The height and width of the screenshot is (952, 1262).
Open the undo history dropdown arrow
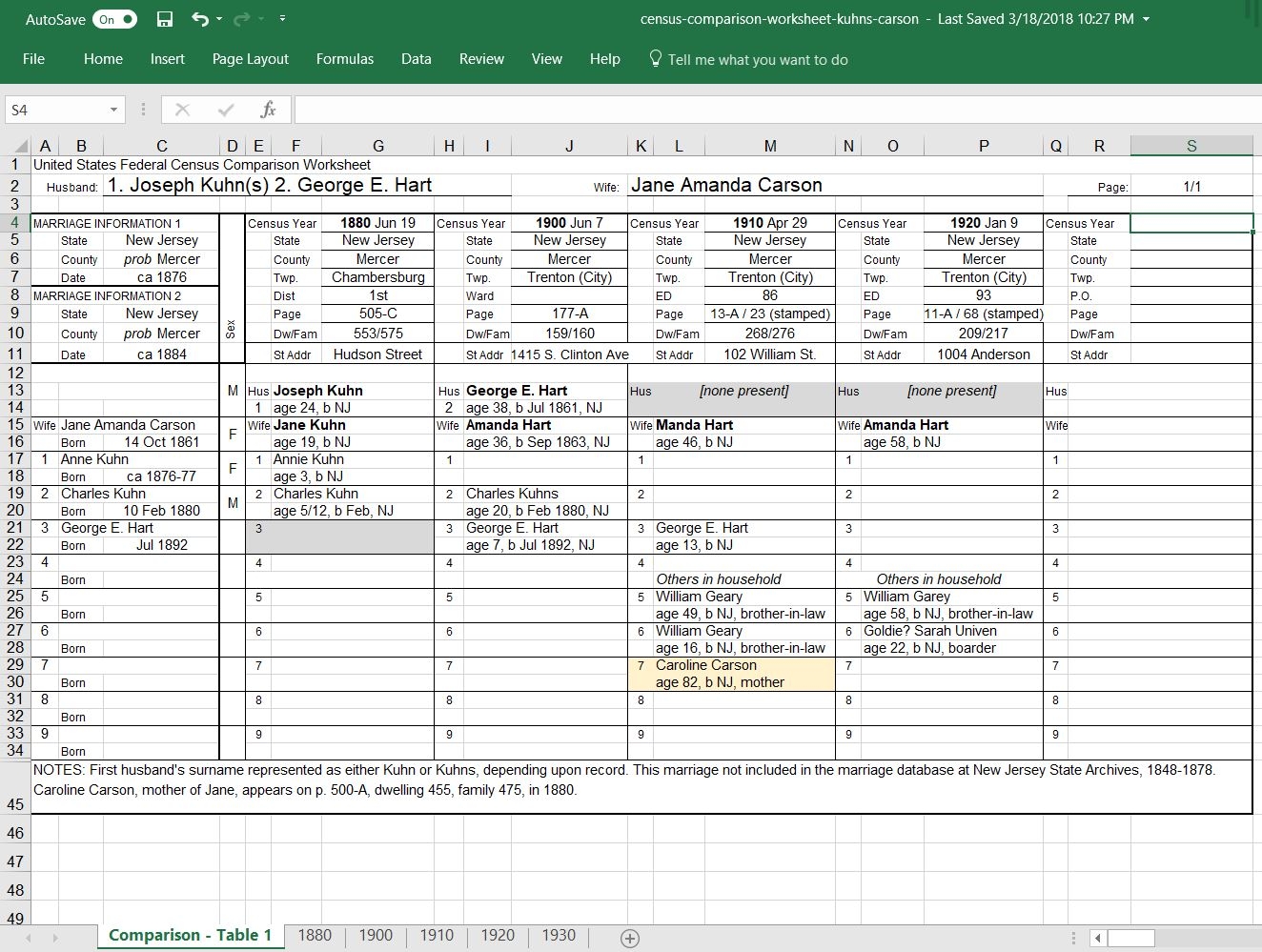[x=219, y=19]
